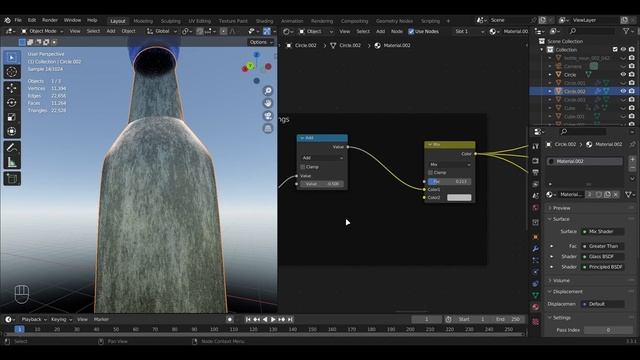The height and width of the screenshot is (360, 640).
Task: Select the Move tool in viewport toolbar
Action: (x=11, y=88)
